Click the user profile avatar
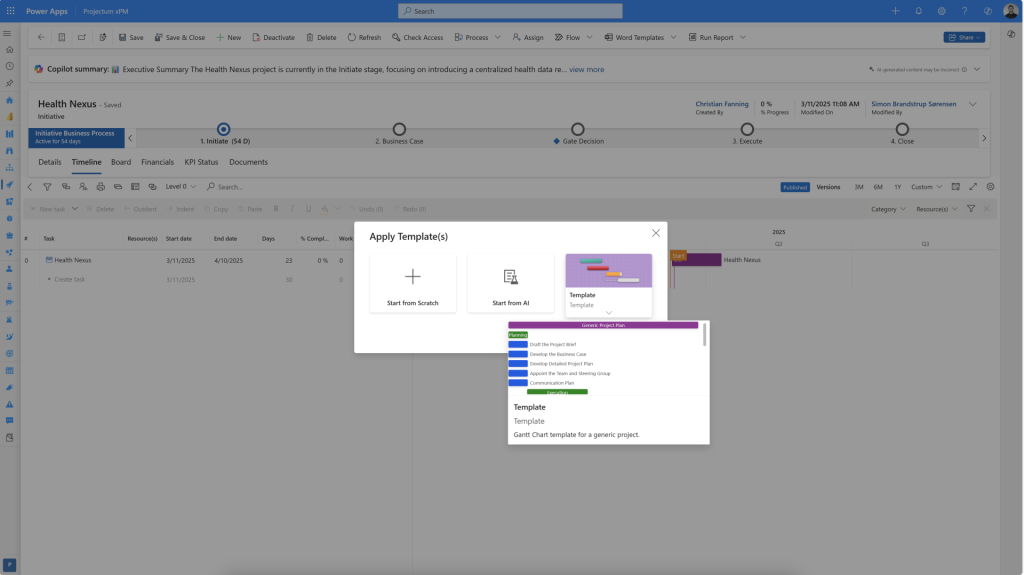 tap(1010, 11)
